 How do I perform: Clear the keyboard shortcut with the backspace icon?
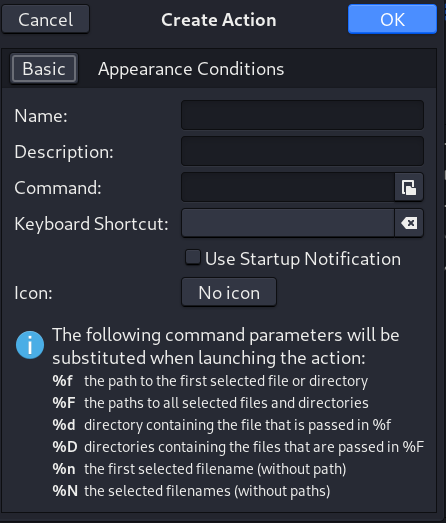(409, 223)
